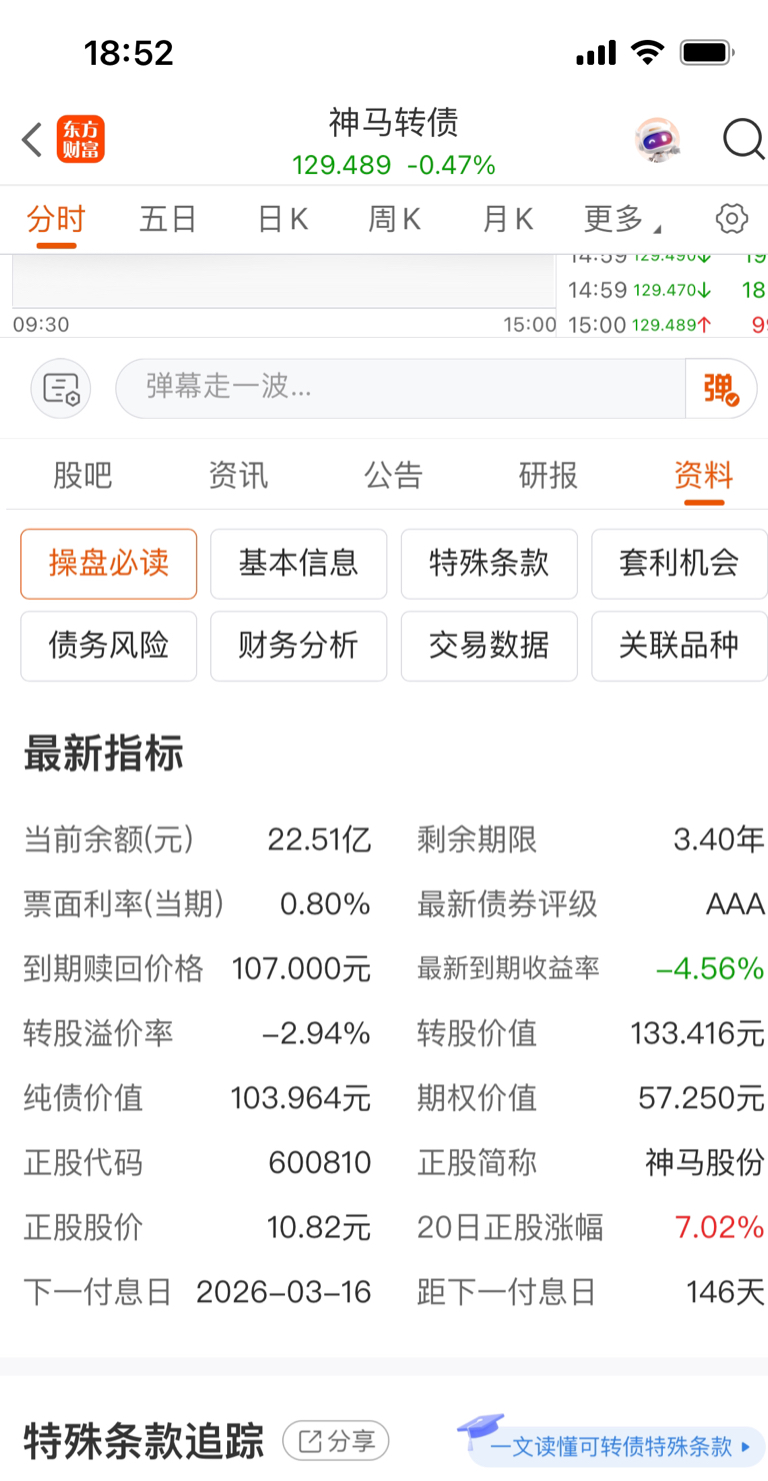The width and height of the screenshot is (768, 1481).
Task: Click the 103.964元 pure bond value
Action: click(x=301, y=1098)
